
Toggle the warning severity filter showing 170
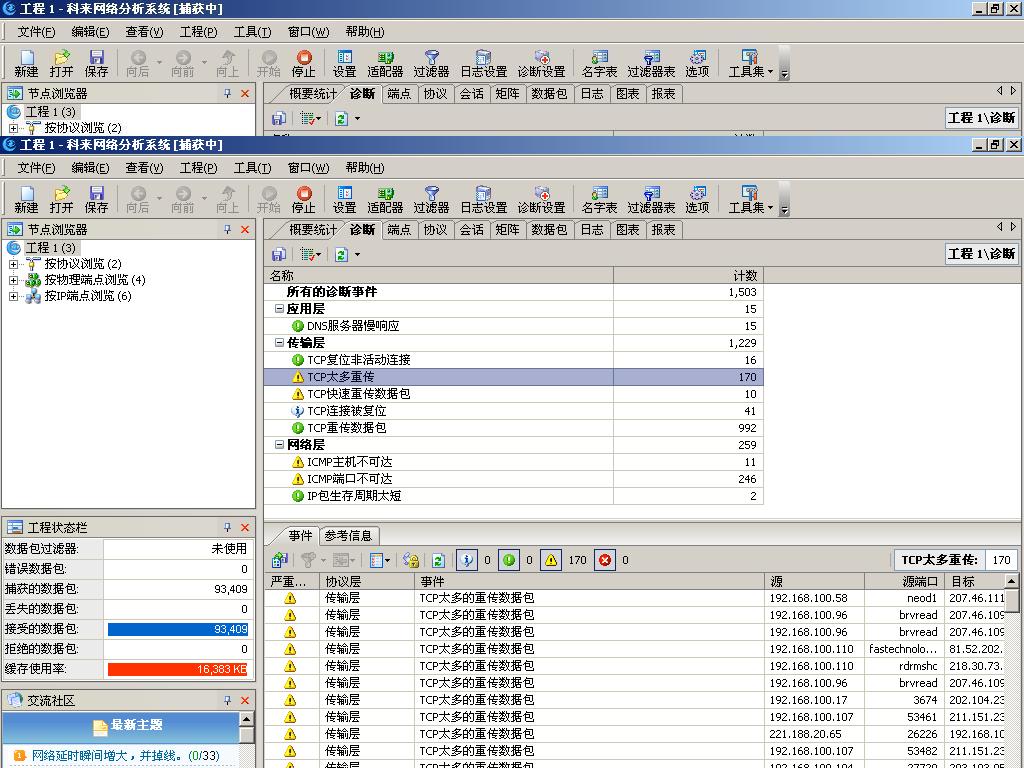click(551, 561)
